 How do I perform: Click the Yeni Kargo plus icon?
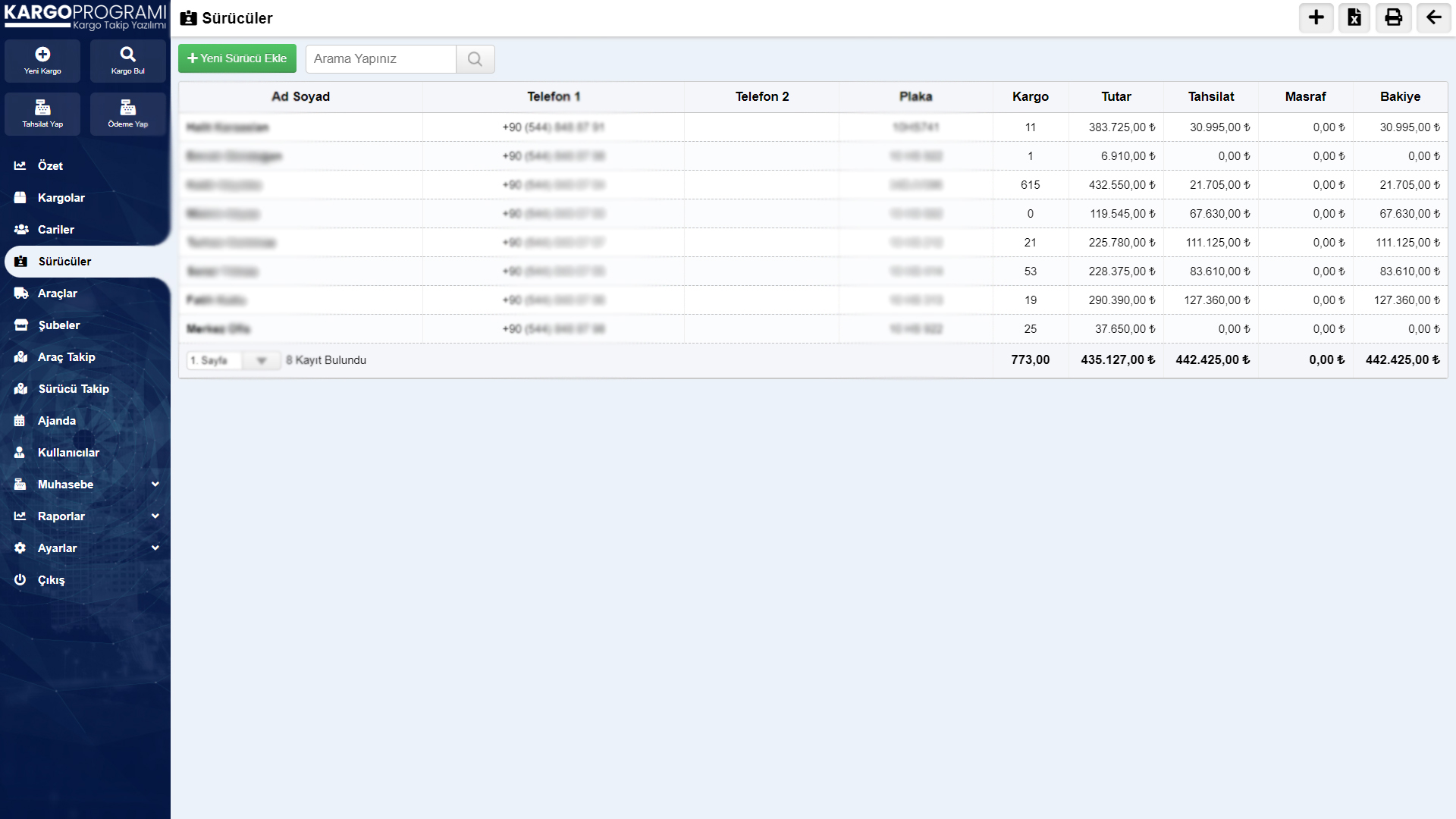point(42,54)
